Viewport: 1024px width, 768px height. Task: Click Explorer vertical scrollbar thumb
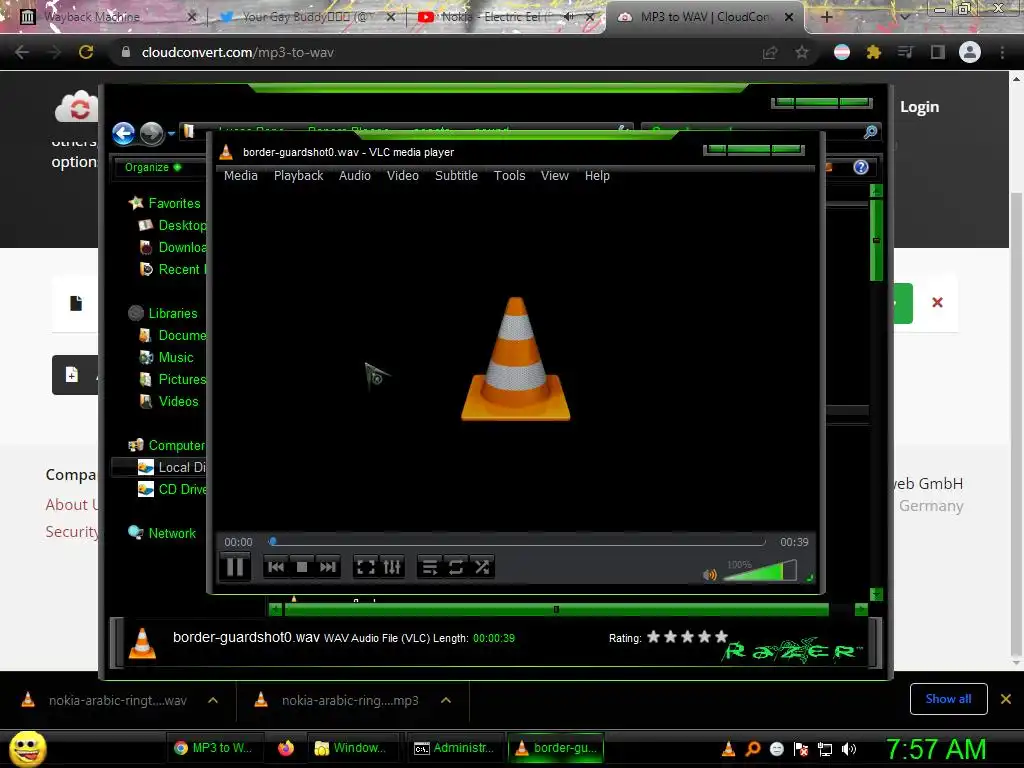tap(876, 240)
